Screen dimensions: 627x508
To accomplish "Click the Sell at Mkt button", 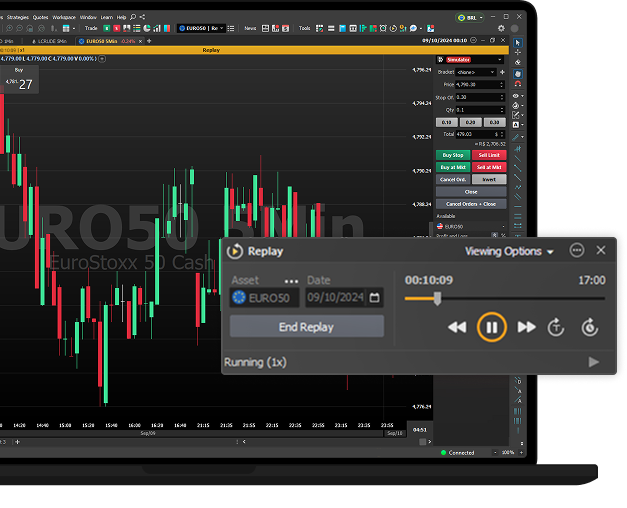I will point(489,167).
